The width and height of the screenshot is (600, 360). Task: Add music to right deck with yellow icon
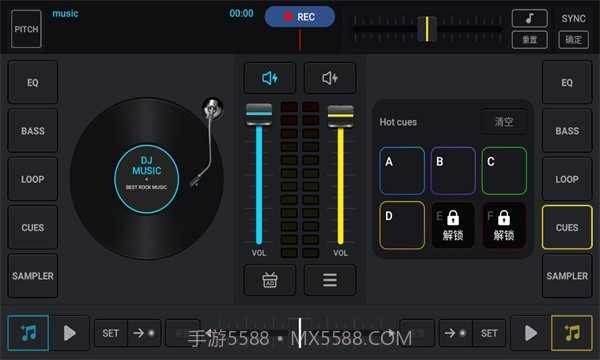coord(572,333)
